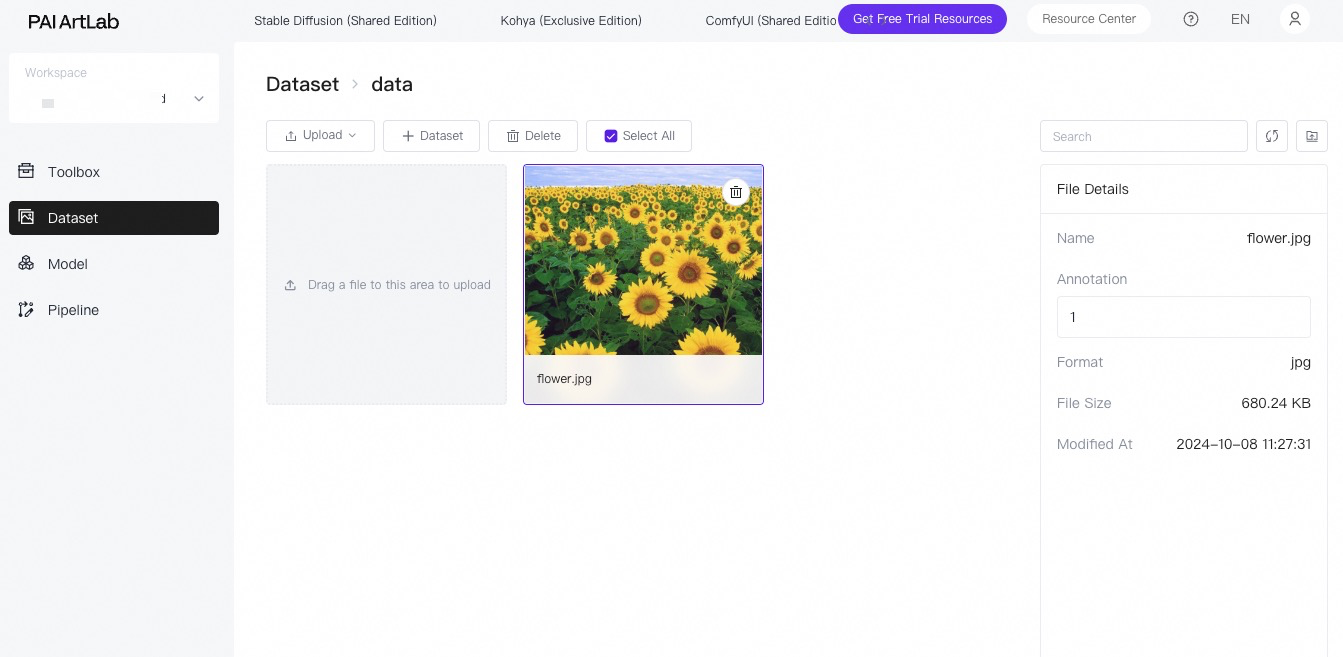Open ComfyUI (Shared Edition) tab
1343x657 pixels.
[771, 20]
